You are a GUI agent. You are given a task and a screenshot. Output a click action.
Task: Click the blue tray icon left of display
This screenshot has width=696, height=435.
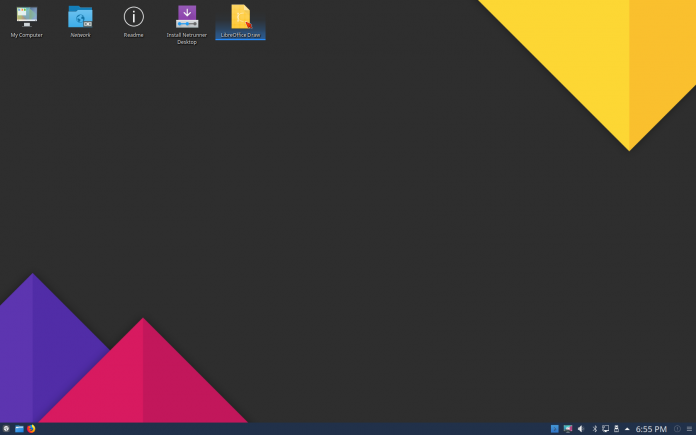pos(555,429)
